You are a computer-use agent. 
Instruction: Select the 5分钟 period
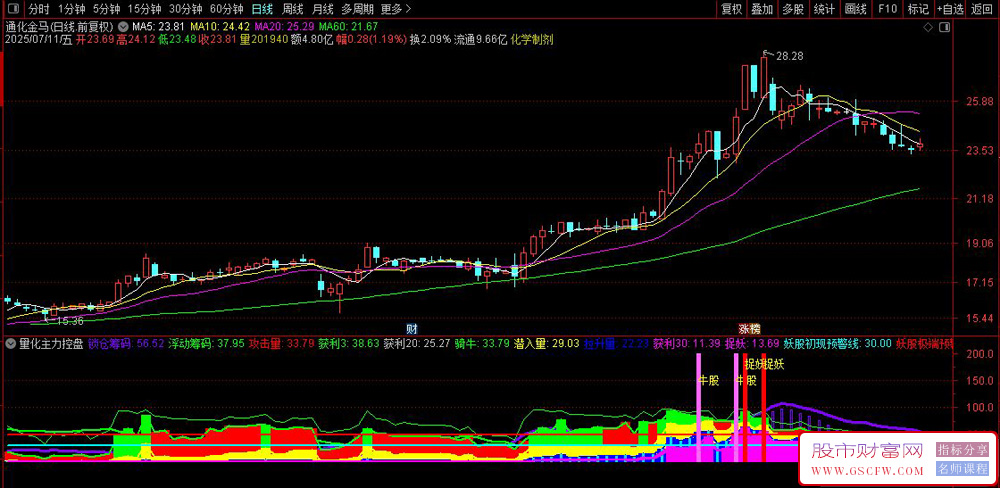tap(106, 9)
